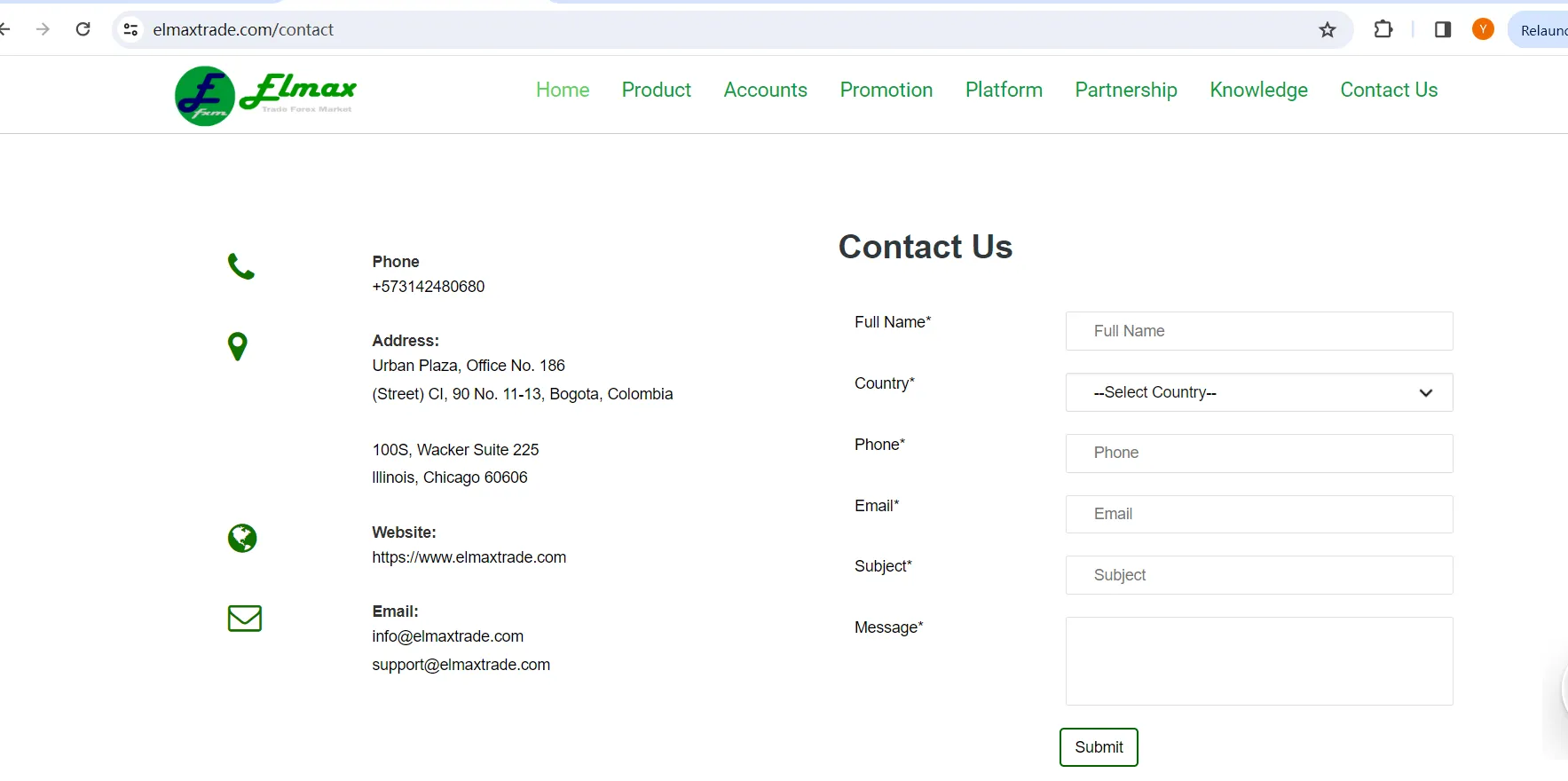Click the Elmax logo in the header
The height and width of the screenshot is (781, 1568).
click(265, 95)
